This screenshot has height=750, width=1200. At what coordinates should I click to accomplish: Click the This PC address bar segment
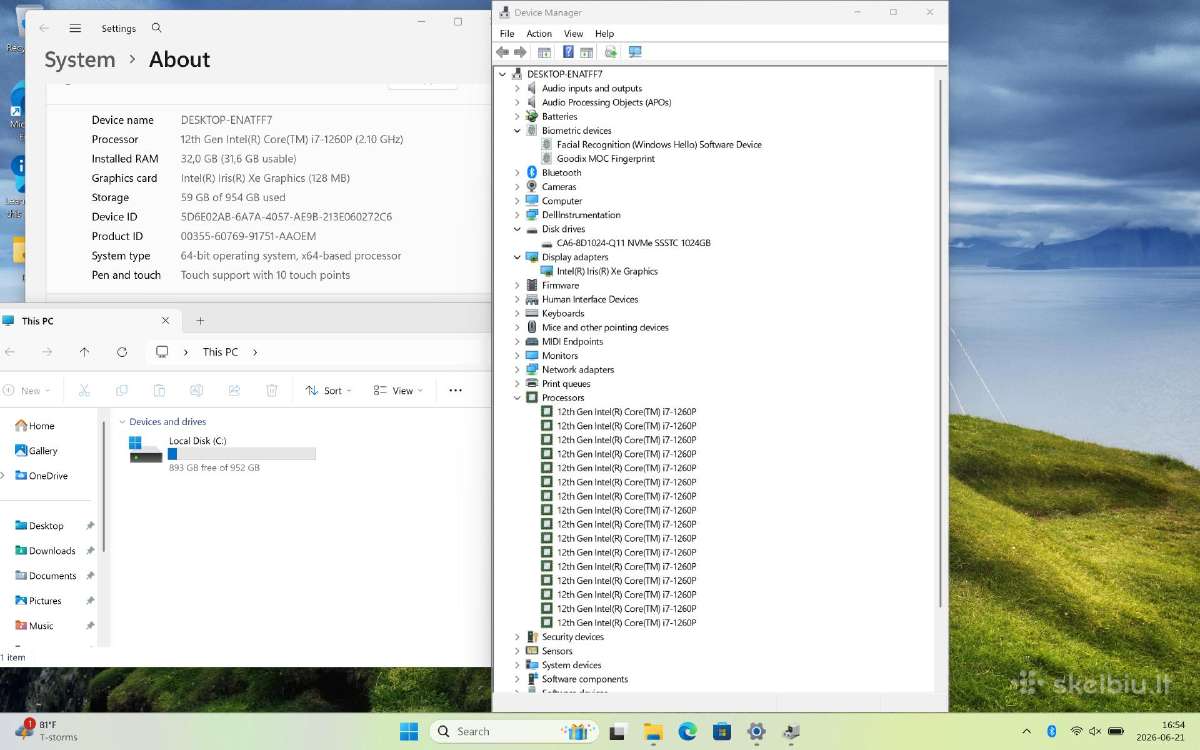tap(220, 352)
